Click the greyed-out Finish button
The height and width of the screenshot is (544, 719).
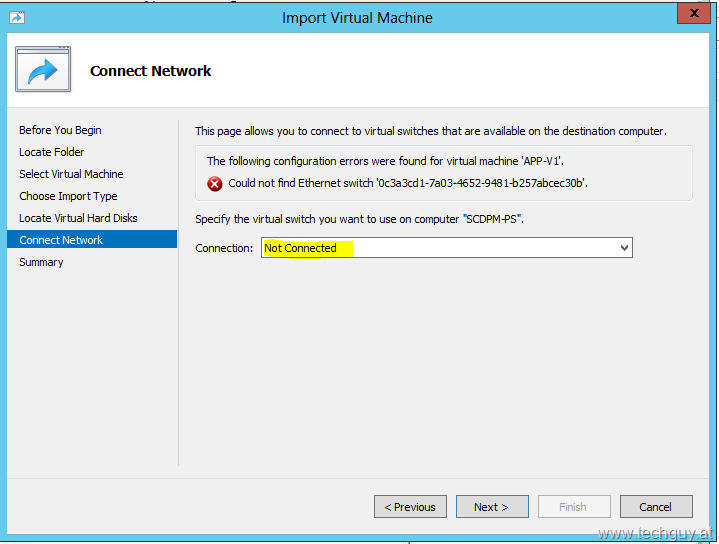point(574,506)
